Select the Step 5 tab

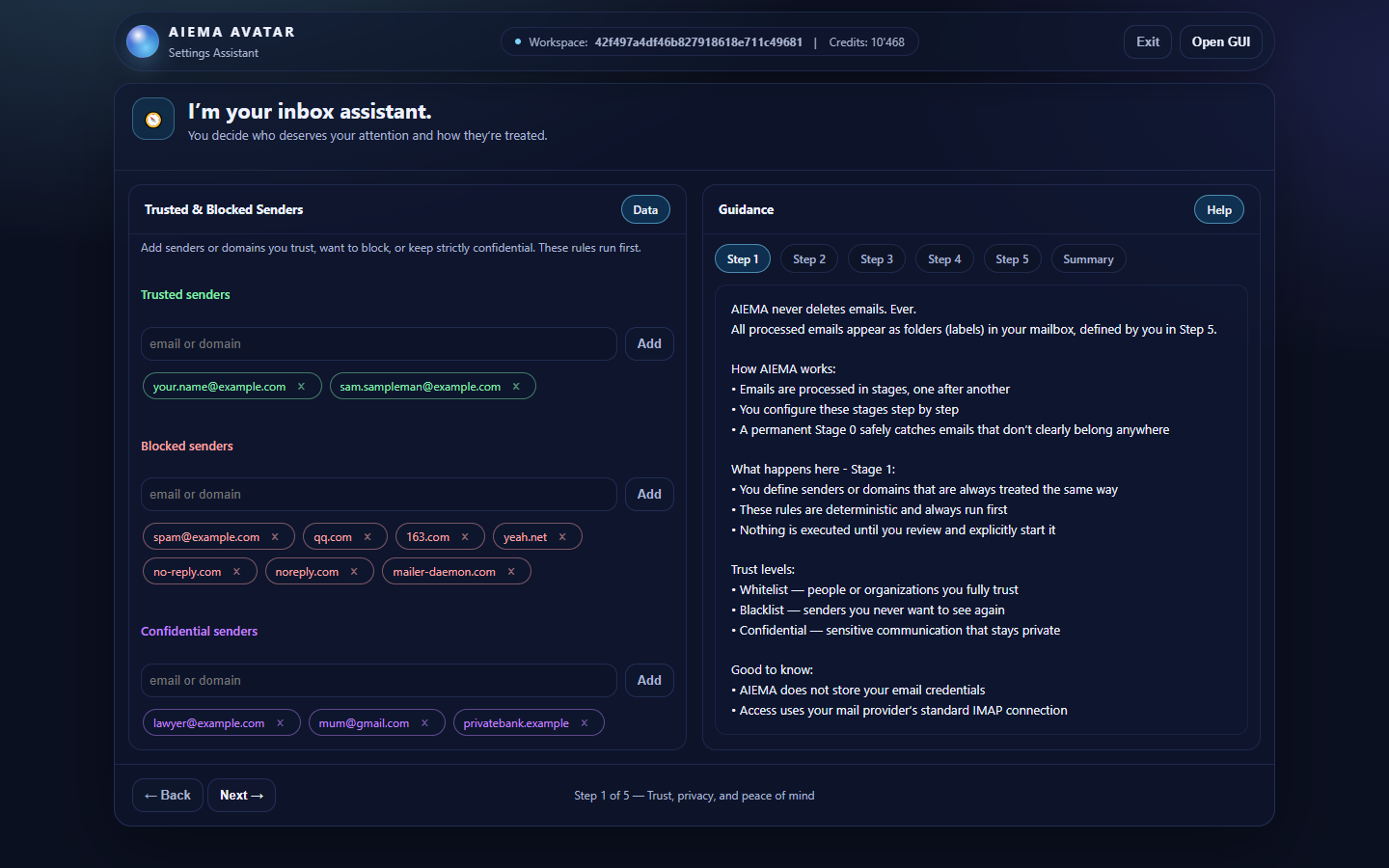coord(1012,259)
